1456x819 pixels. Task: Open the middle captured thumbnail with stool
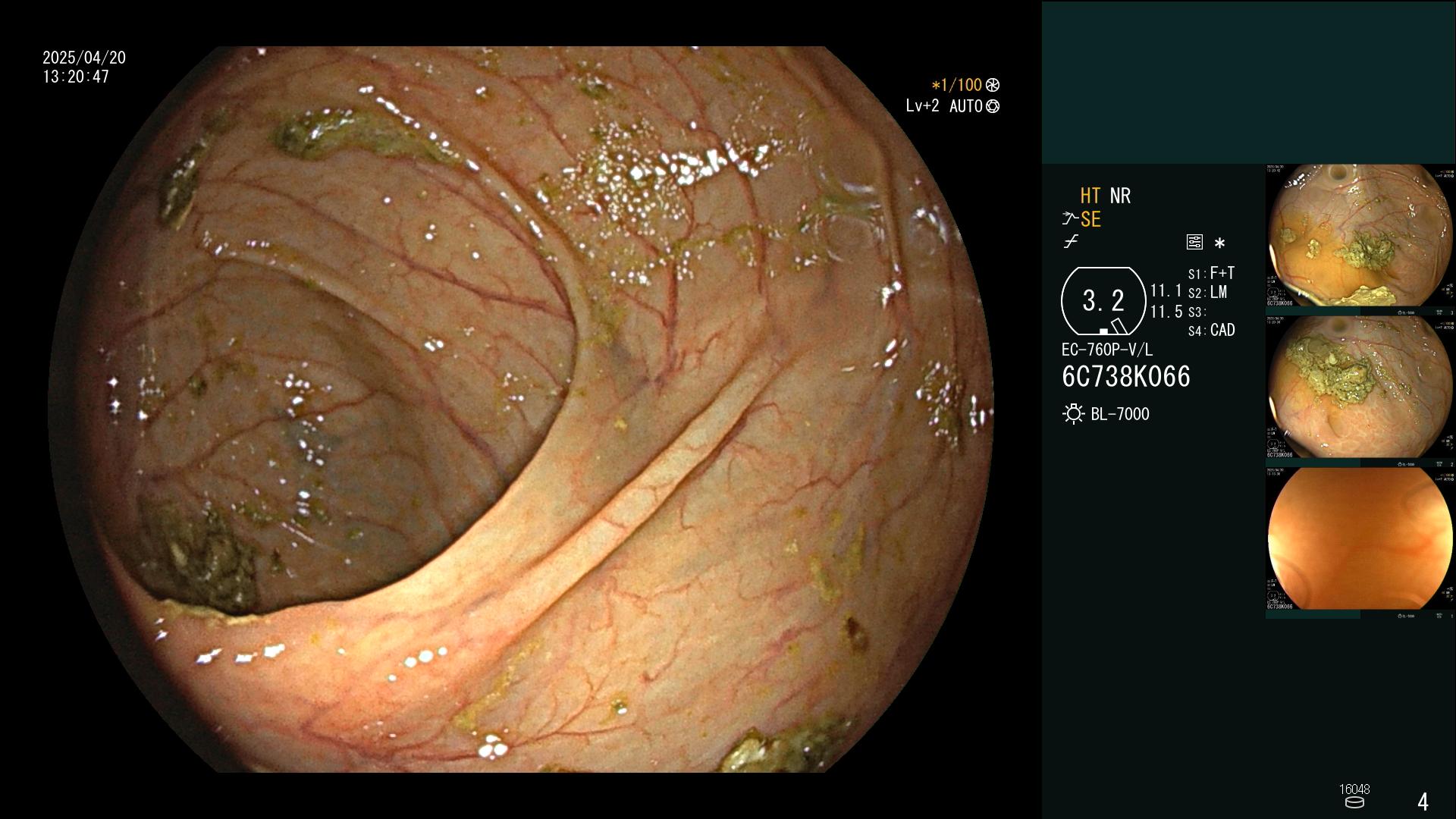click(1360, 388)
